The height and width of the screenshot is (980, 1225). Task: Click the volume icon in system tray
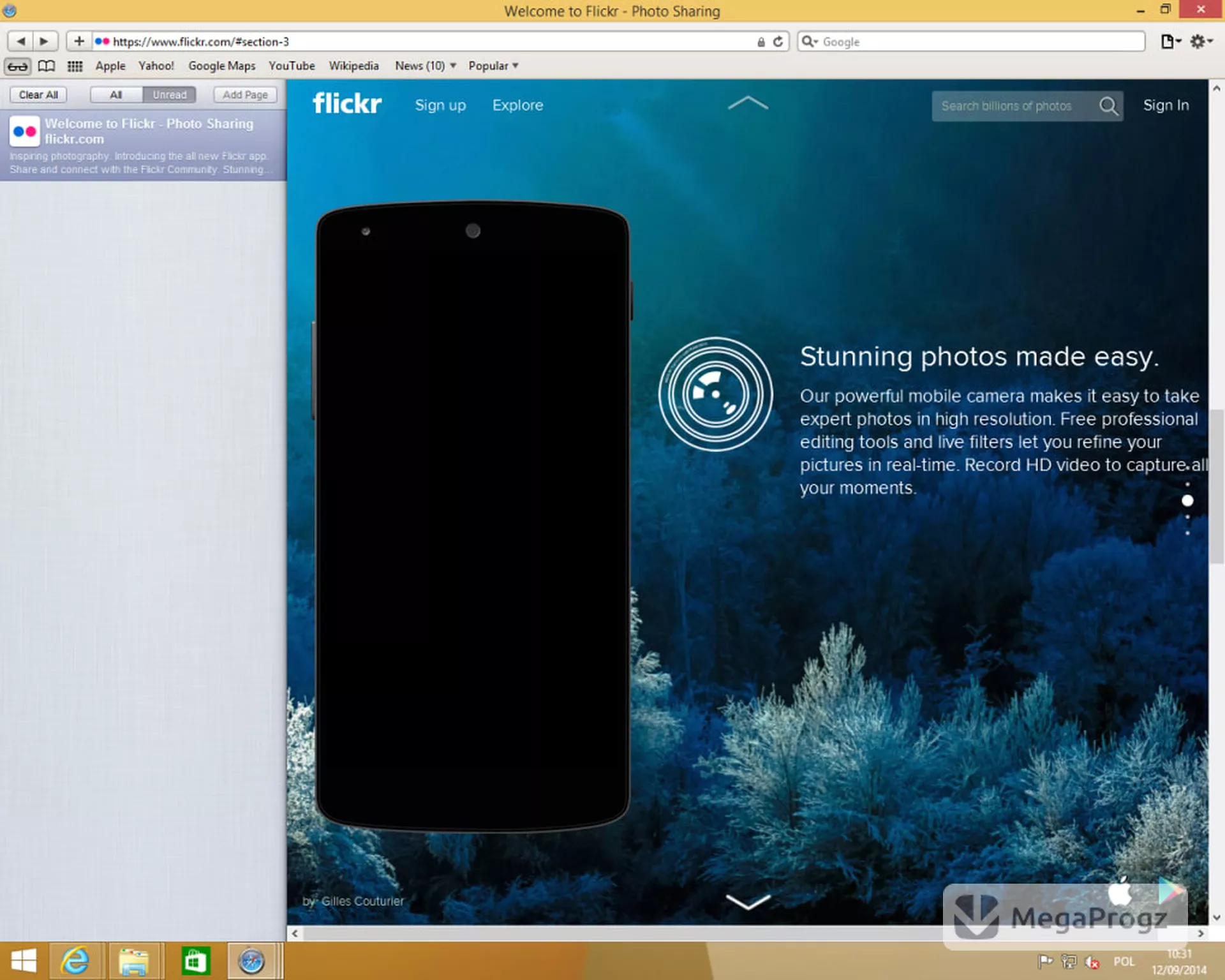click(1092, 961)
